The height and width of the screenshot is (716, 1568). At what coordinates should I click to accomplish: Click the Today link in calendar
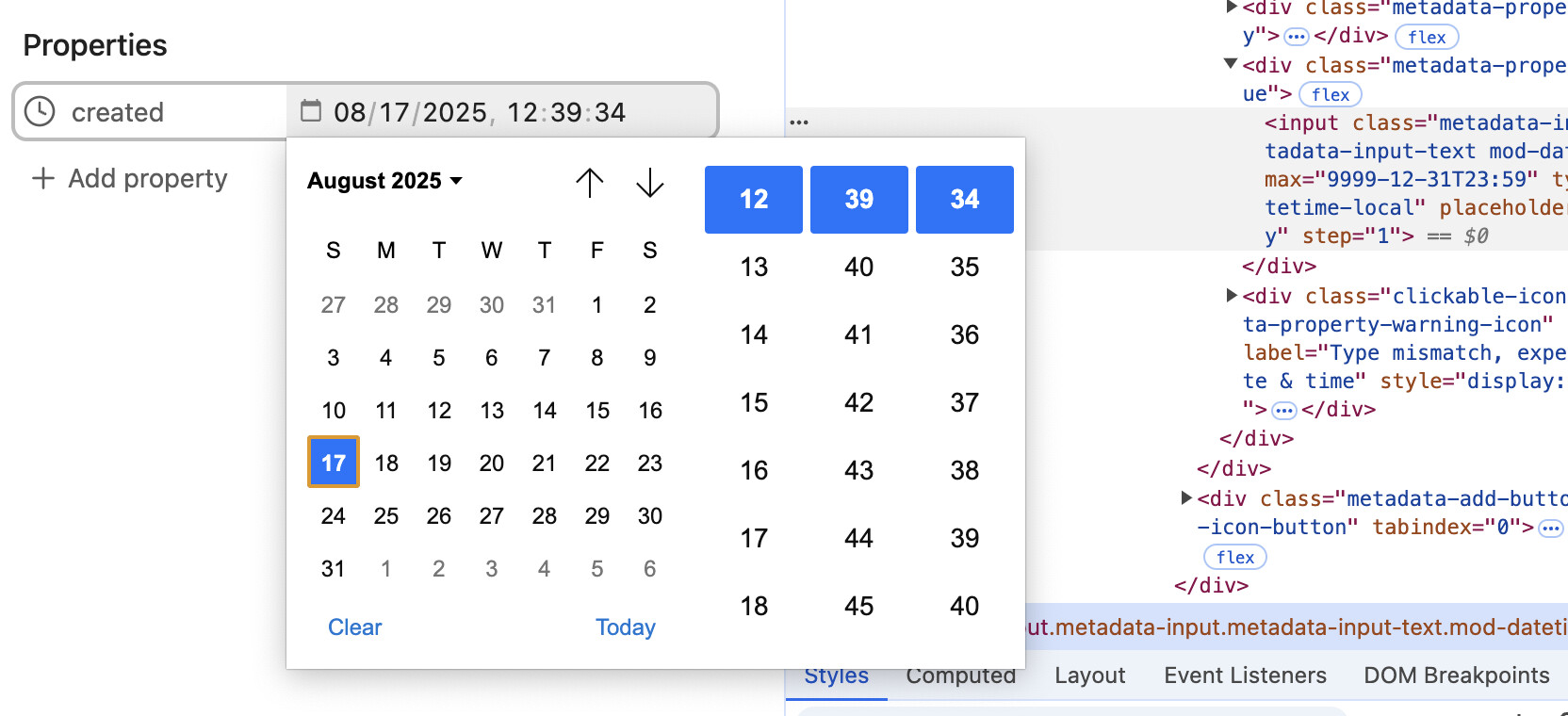(x=625, y=627)
